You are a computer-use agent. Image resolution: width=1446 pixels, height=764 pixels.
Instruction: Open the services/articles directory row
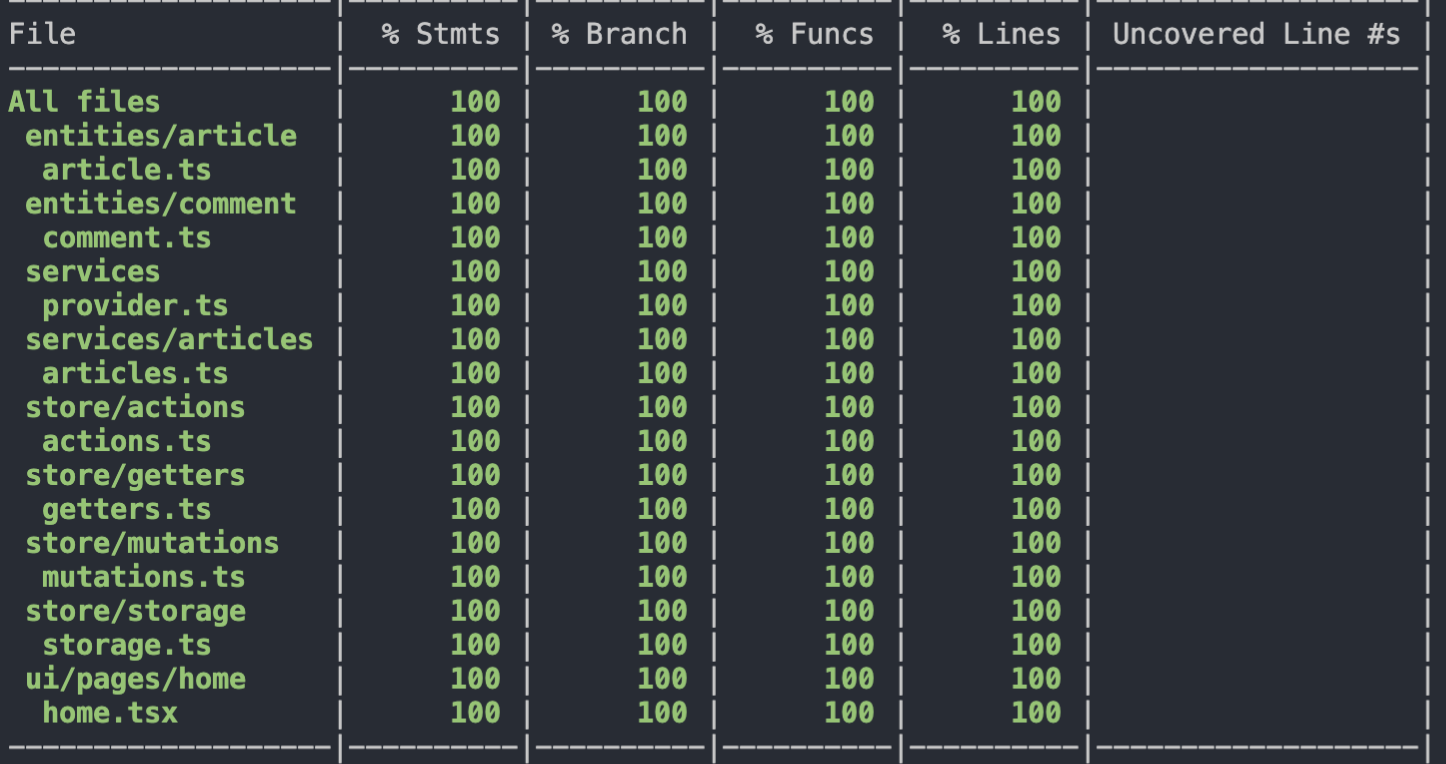click(x=170, y=339)
